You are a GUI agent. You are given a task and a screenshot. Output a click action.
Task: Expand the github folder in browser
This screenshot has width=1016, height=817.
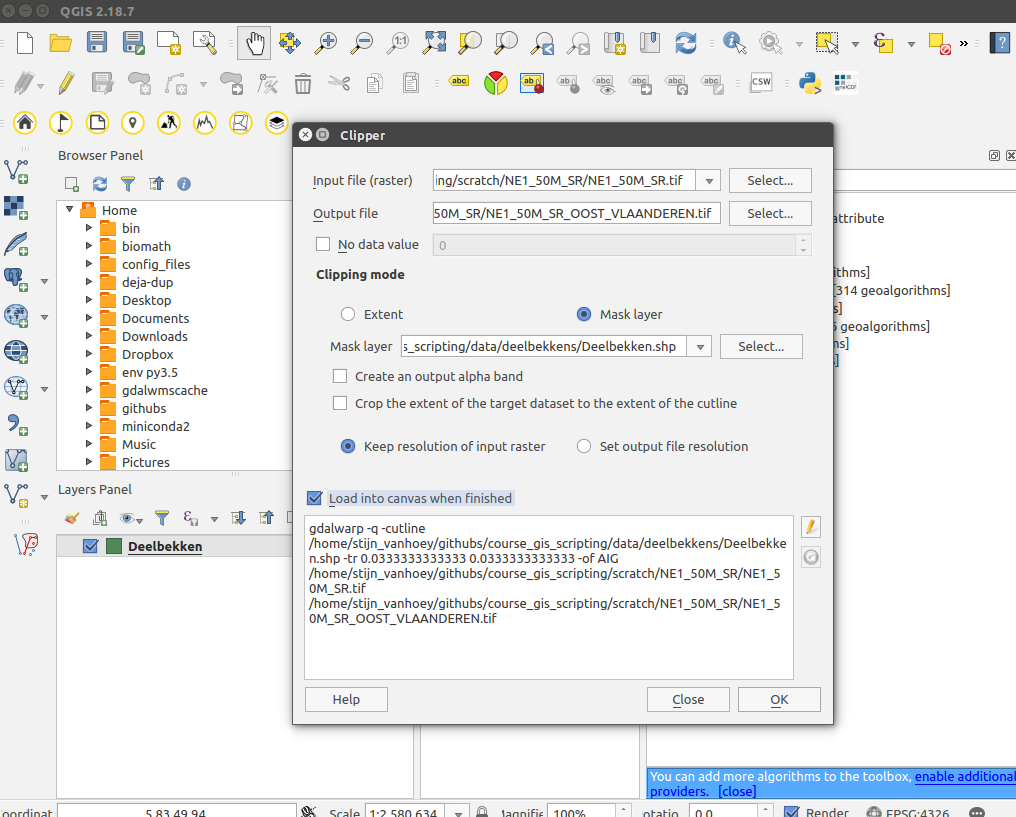[89, 408]
